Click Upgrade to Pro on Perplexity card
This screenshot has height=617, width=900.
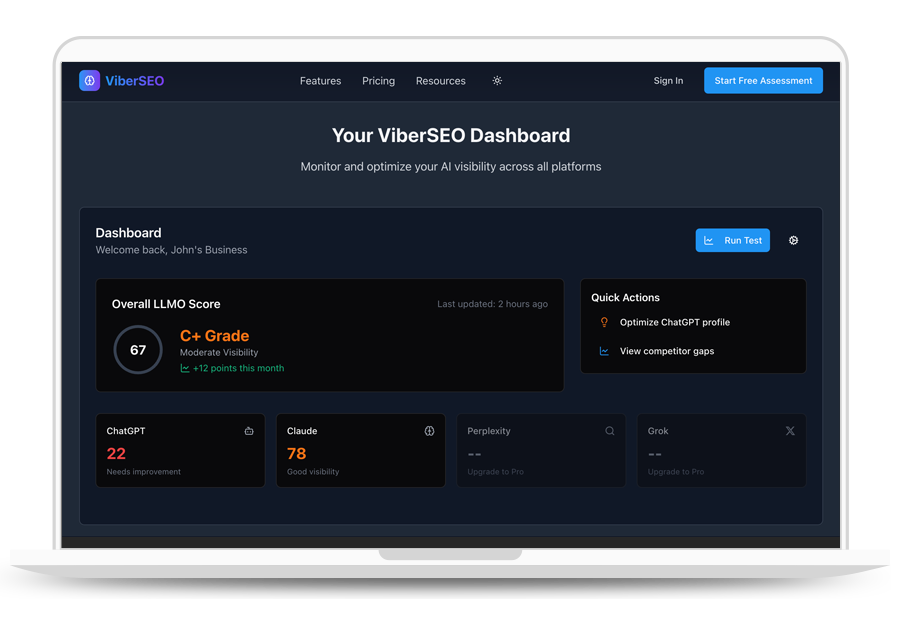(495, 472)
